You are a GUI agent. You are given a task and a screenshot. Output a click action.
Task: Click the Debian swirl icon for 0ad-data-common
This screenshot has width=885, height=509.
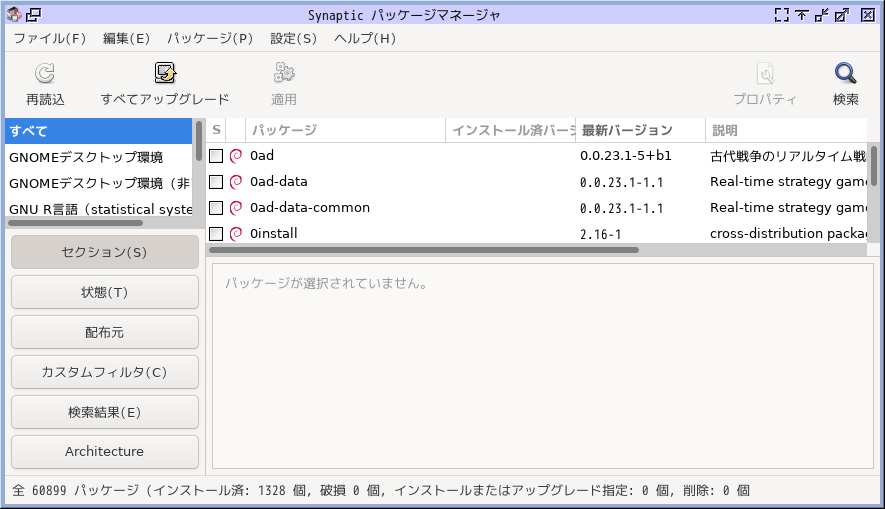(x=236, y=208)
